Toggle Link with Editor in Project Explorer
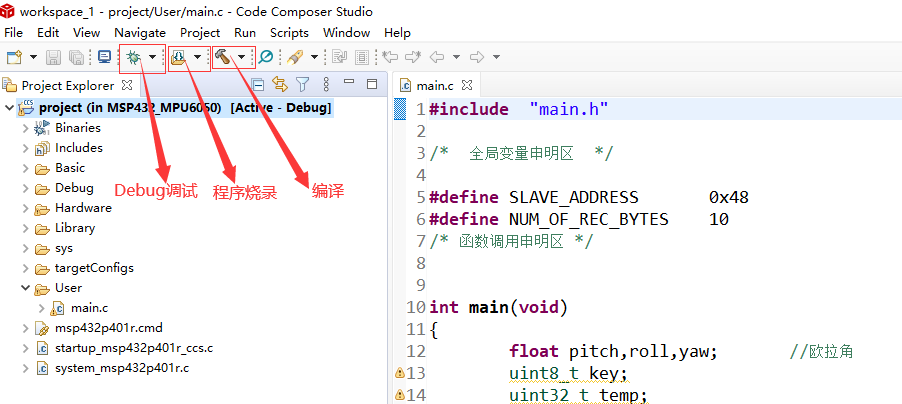 [280, 85]
